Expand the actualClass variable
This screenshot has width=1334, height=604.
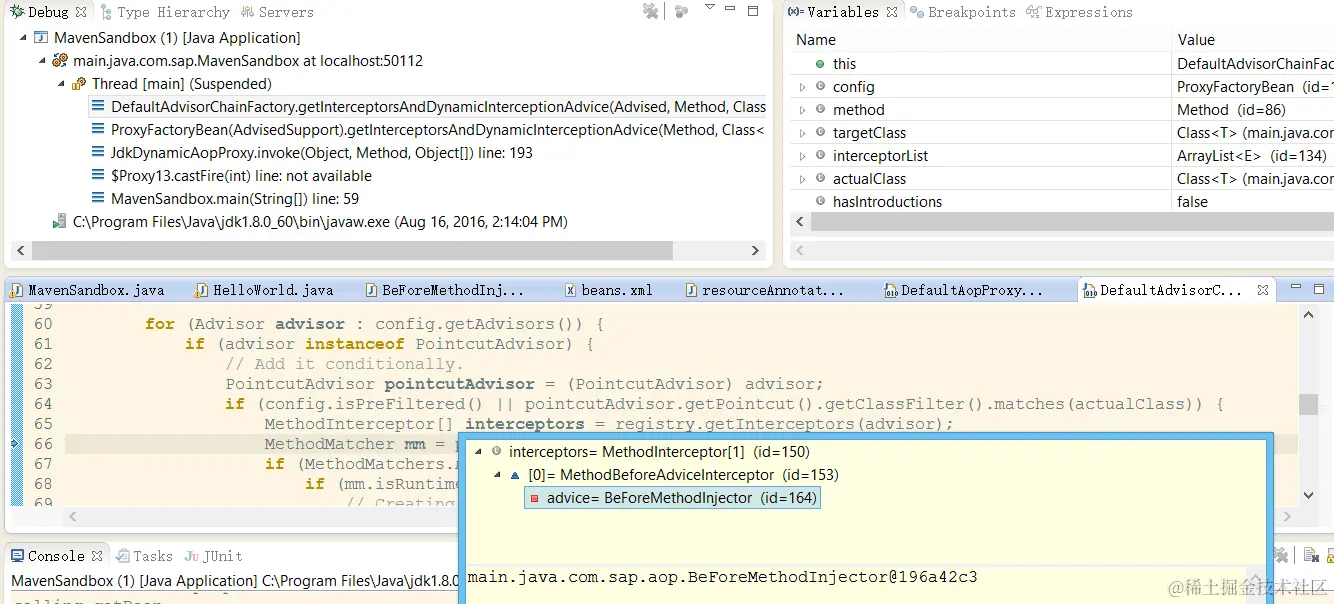[802, 179]
